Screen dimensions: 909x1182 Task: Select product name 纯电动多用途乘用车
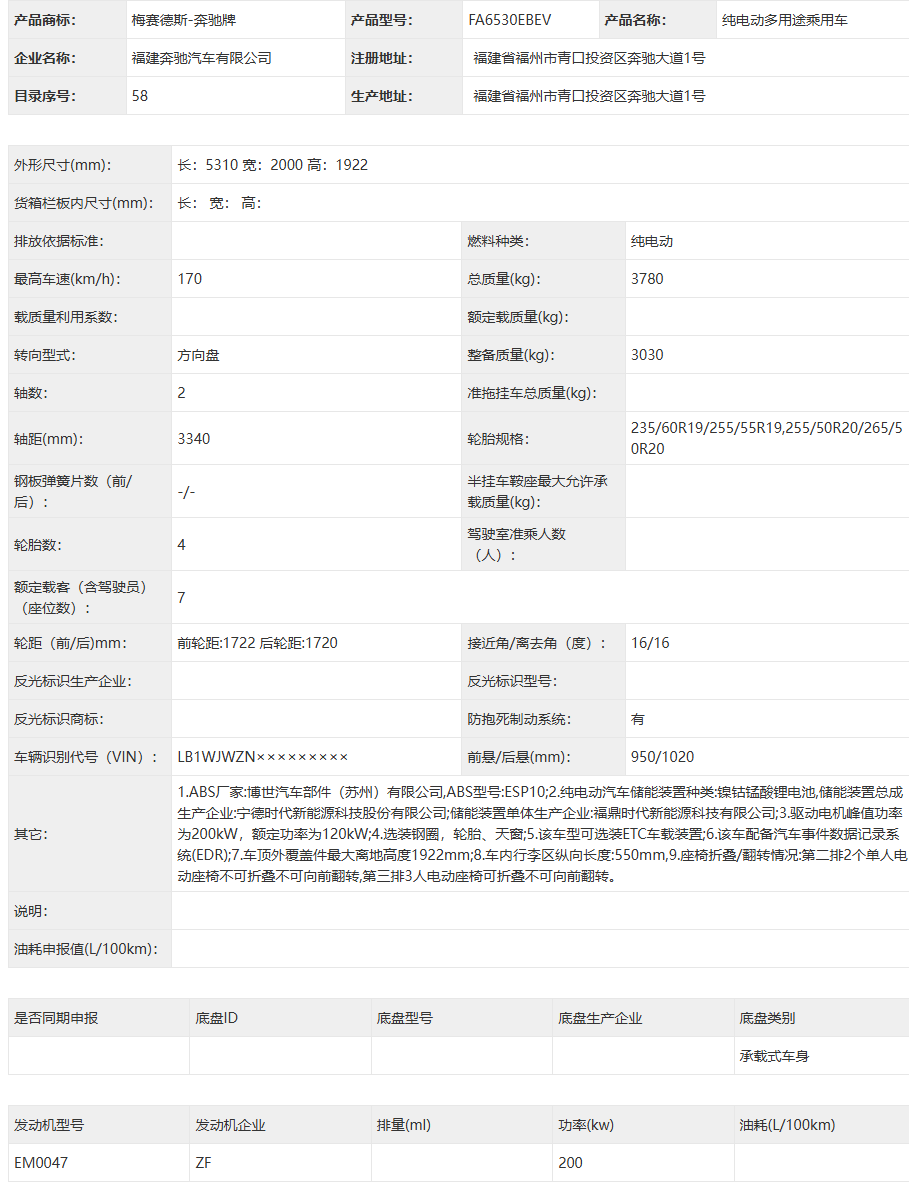784,20
